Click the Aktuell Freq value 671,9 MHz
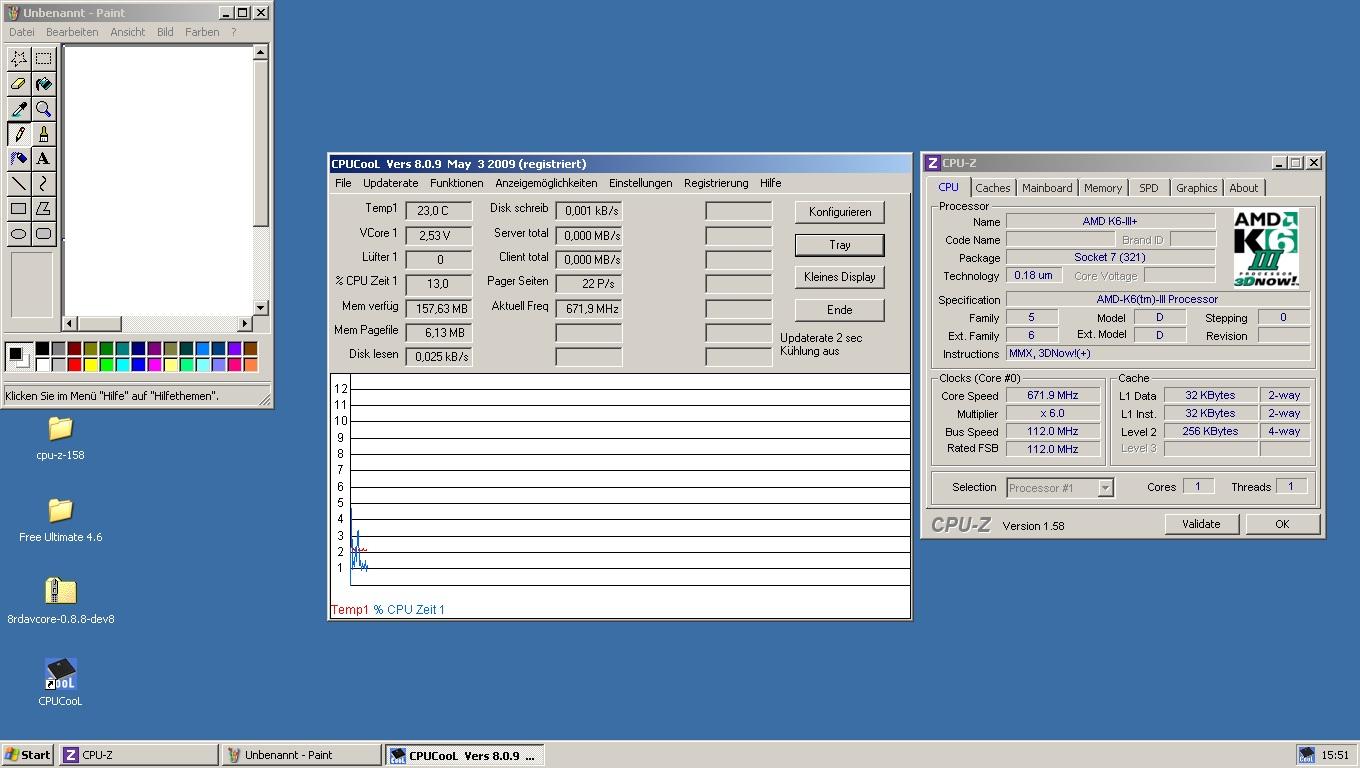The height and width of the screenshot is (768, 1360). coord(589,309)
